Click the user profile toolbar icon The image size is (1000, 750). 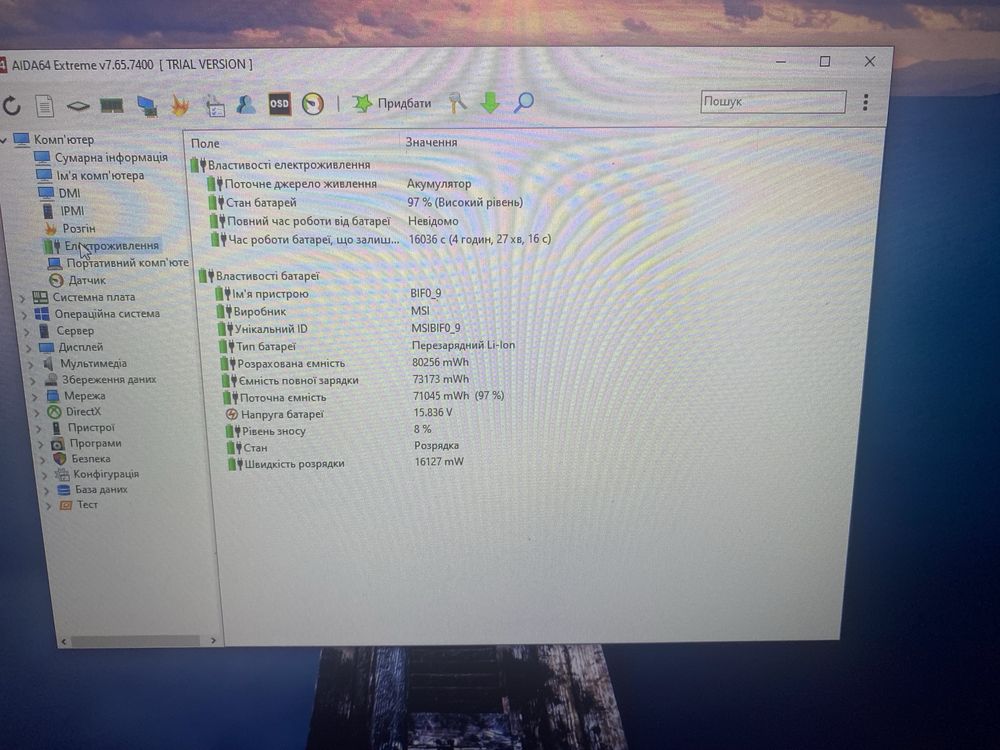[246, 105]
